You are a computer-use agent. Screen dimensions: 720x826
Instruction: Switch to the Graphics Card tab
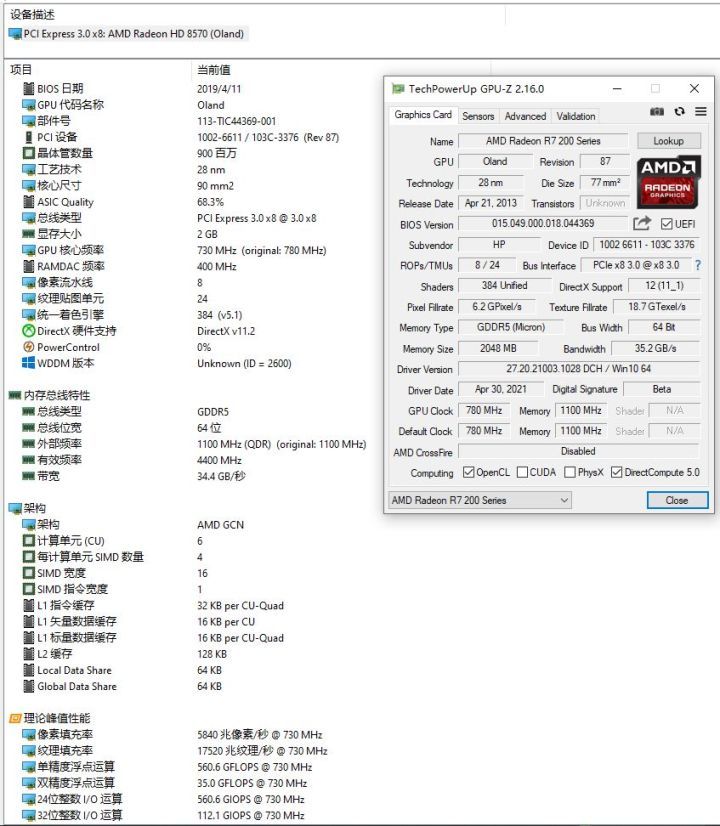point(423,114)
